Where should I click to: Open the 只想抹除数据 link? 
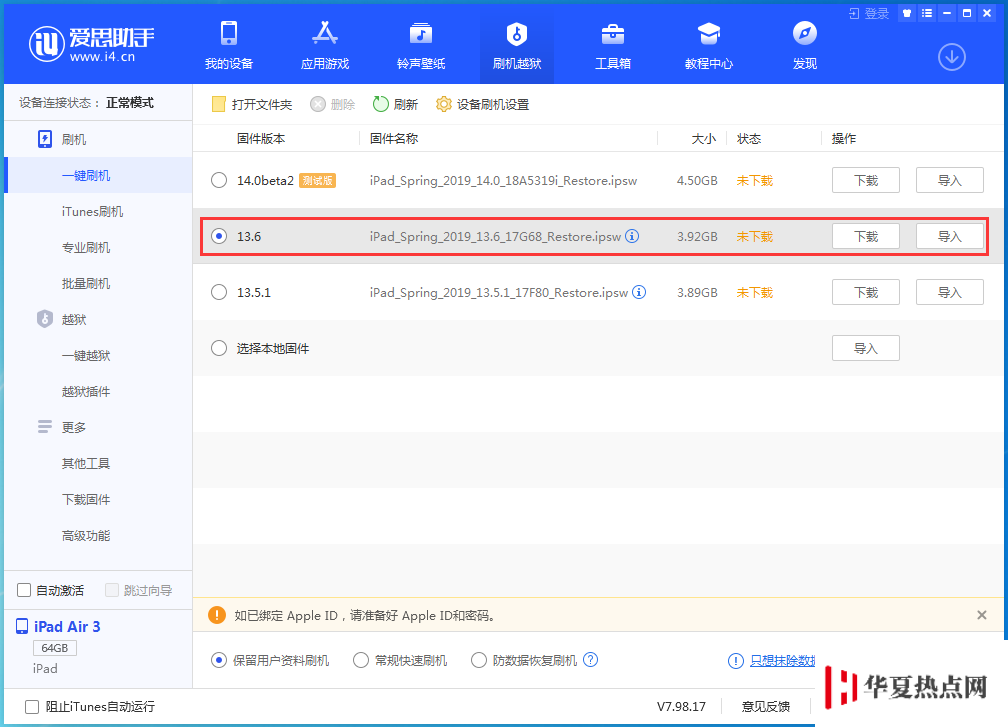pos(782,660)
